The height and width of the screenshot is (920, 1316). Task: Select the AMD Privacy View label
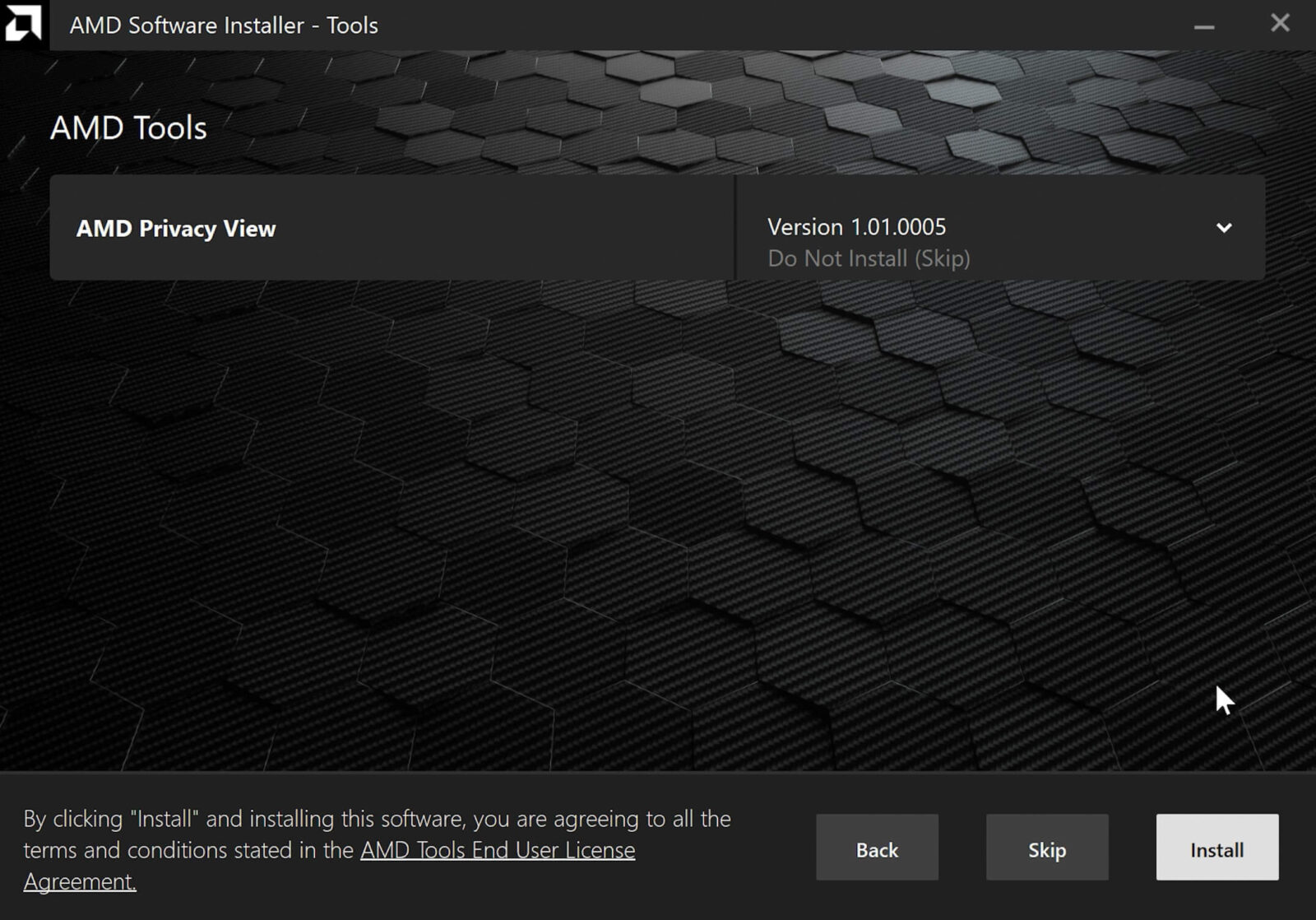[x=176, y=229]
